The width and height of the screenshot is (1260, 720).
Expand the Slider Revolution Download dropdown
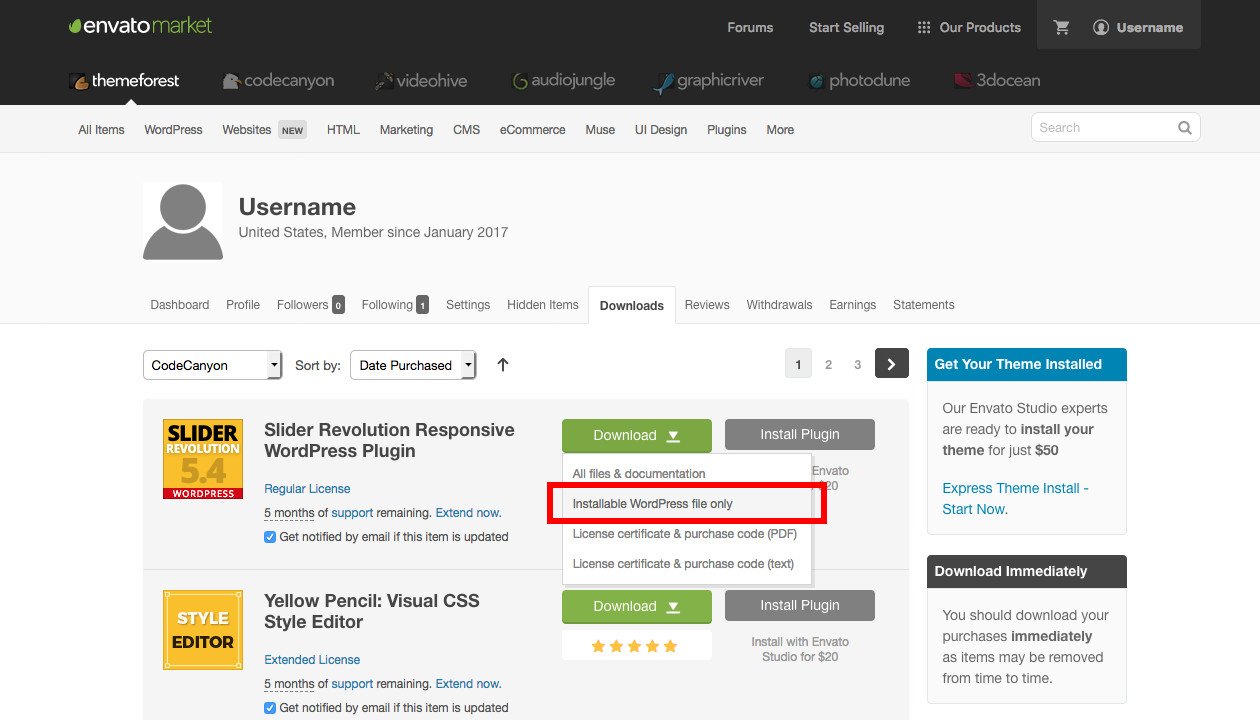637,435
